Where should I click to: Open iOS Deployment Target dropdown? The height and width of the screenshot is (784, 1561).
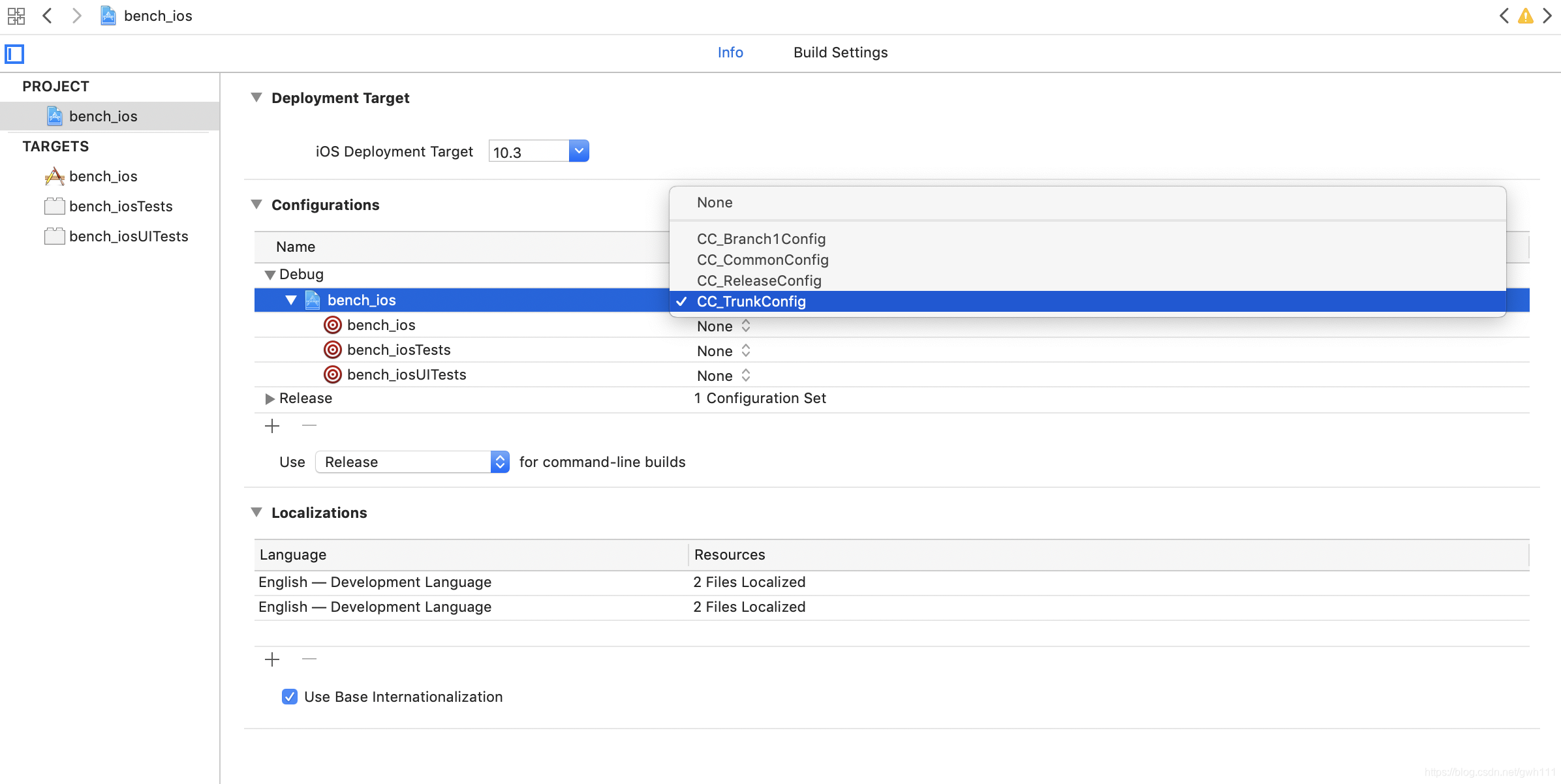pyautogui.click(x=578, y=151)
